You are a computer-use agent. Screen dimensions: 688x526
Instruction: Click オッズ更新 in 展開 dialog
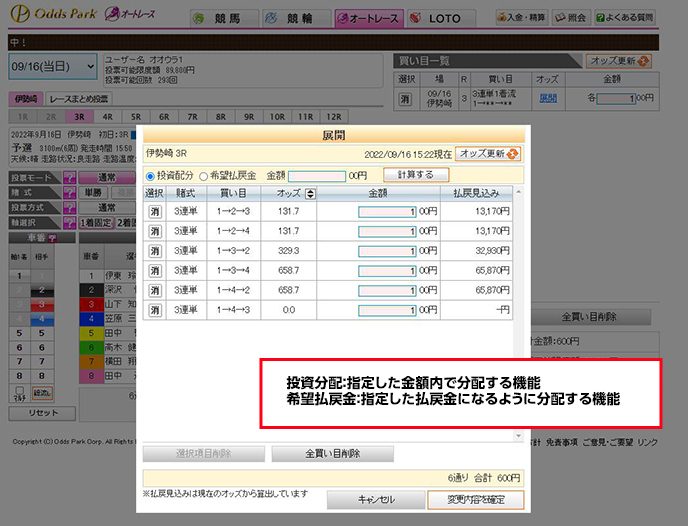(x=488, y=154)
